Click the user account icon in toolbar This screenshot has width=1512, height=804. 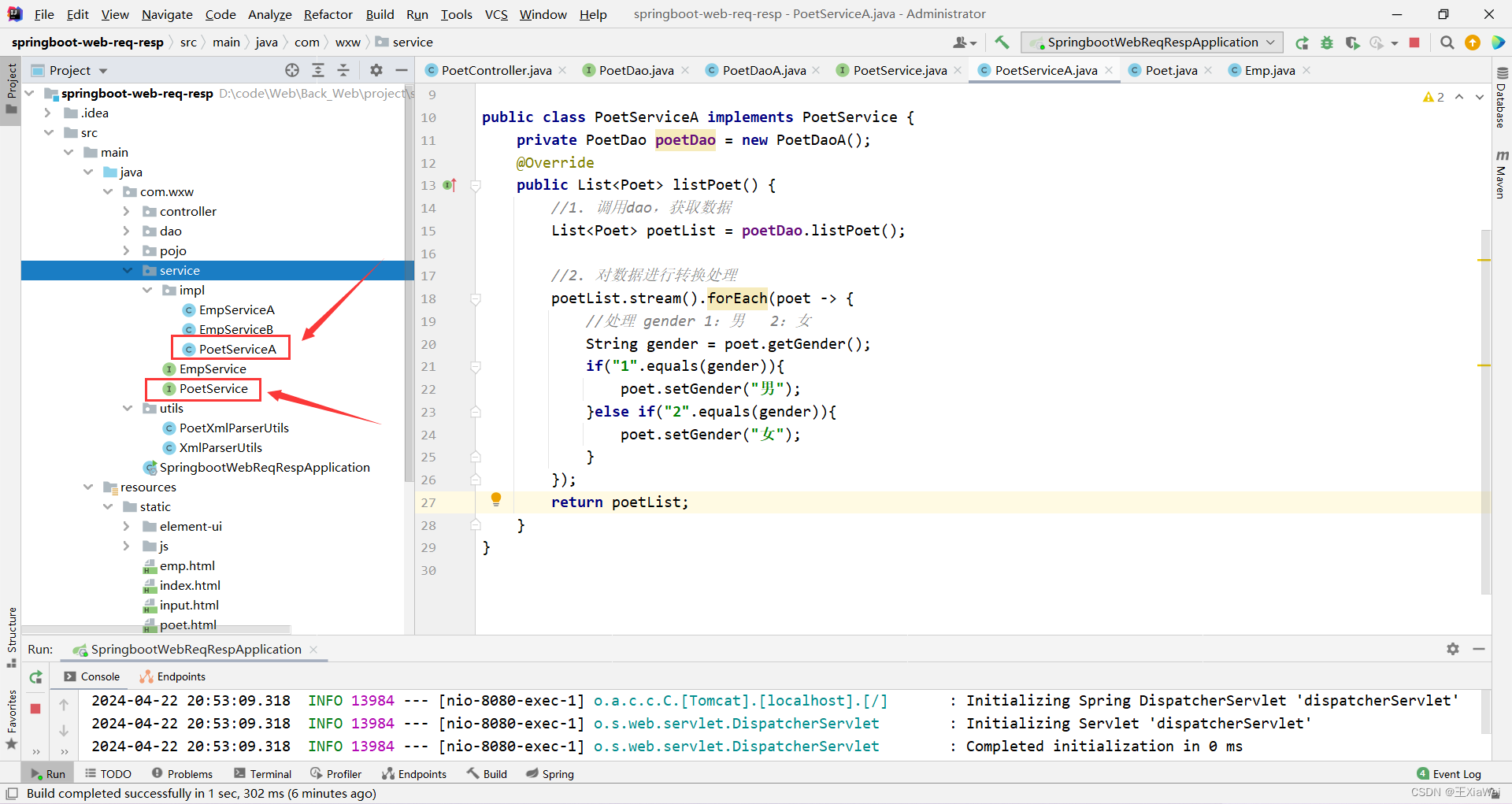pyautogui.click(x=965, y=43)
